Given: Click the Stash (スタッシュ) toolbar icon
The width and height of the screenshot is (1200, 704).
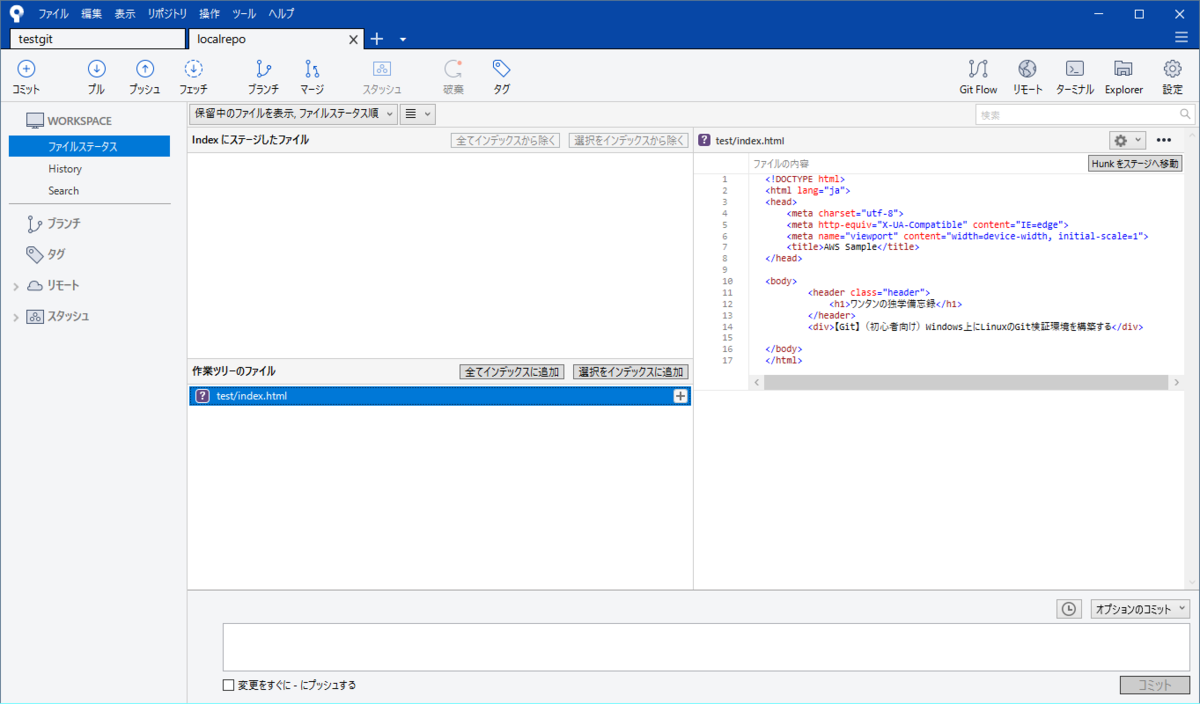Looking at the screenshot, I should (x=382, y=69).
